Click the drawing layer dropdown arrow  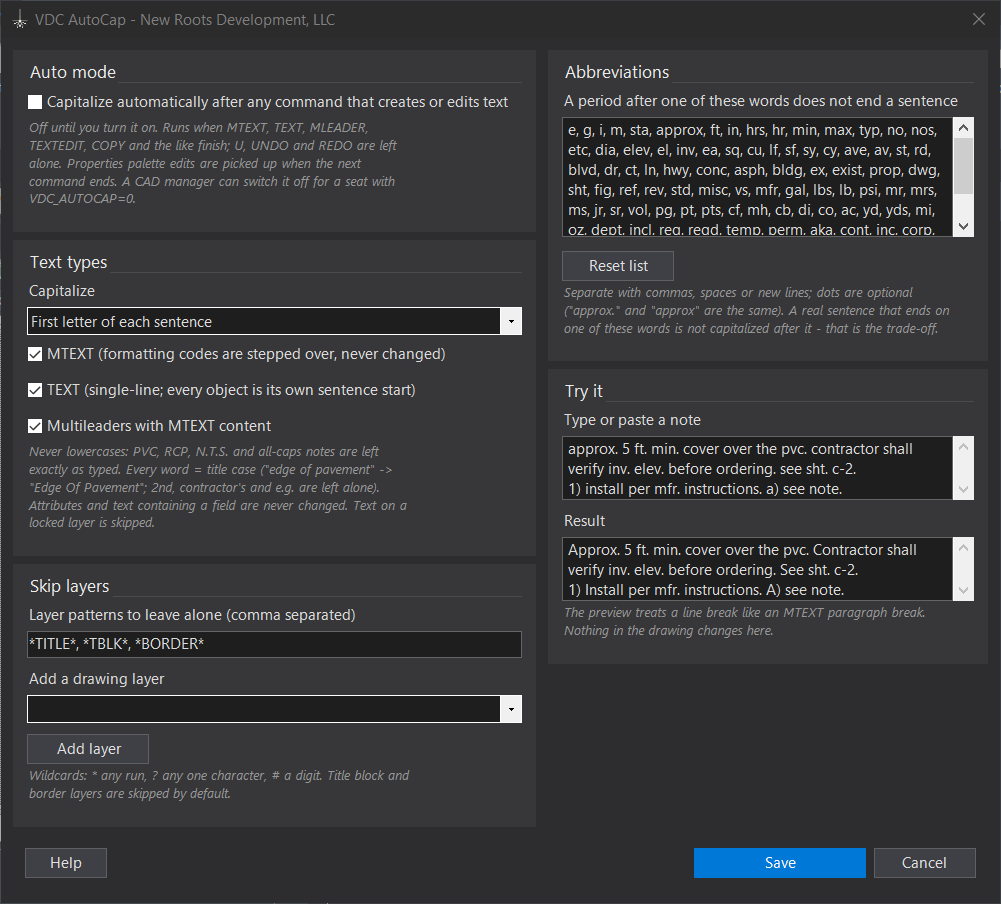(x=511, y=709)
